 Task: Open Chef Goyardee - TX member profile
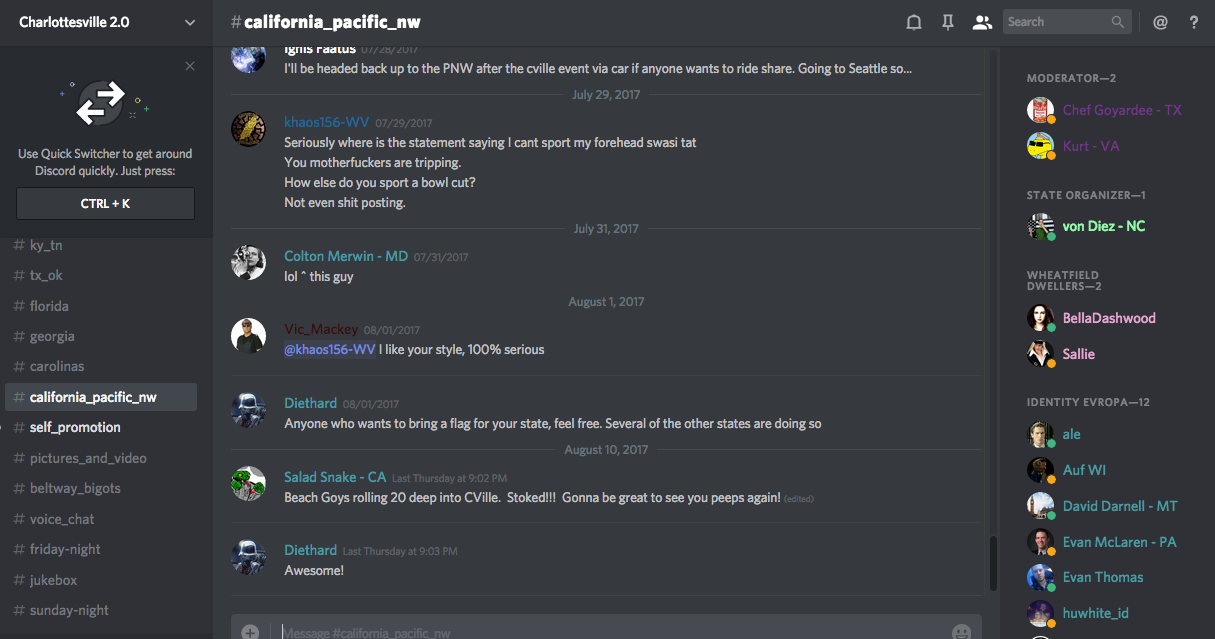pyautogui.click(x=1121, y=110)
